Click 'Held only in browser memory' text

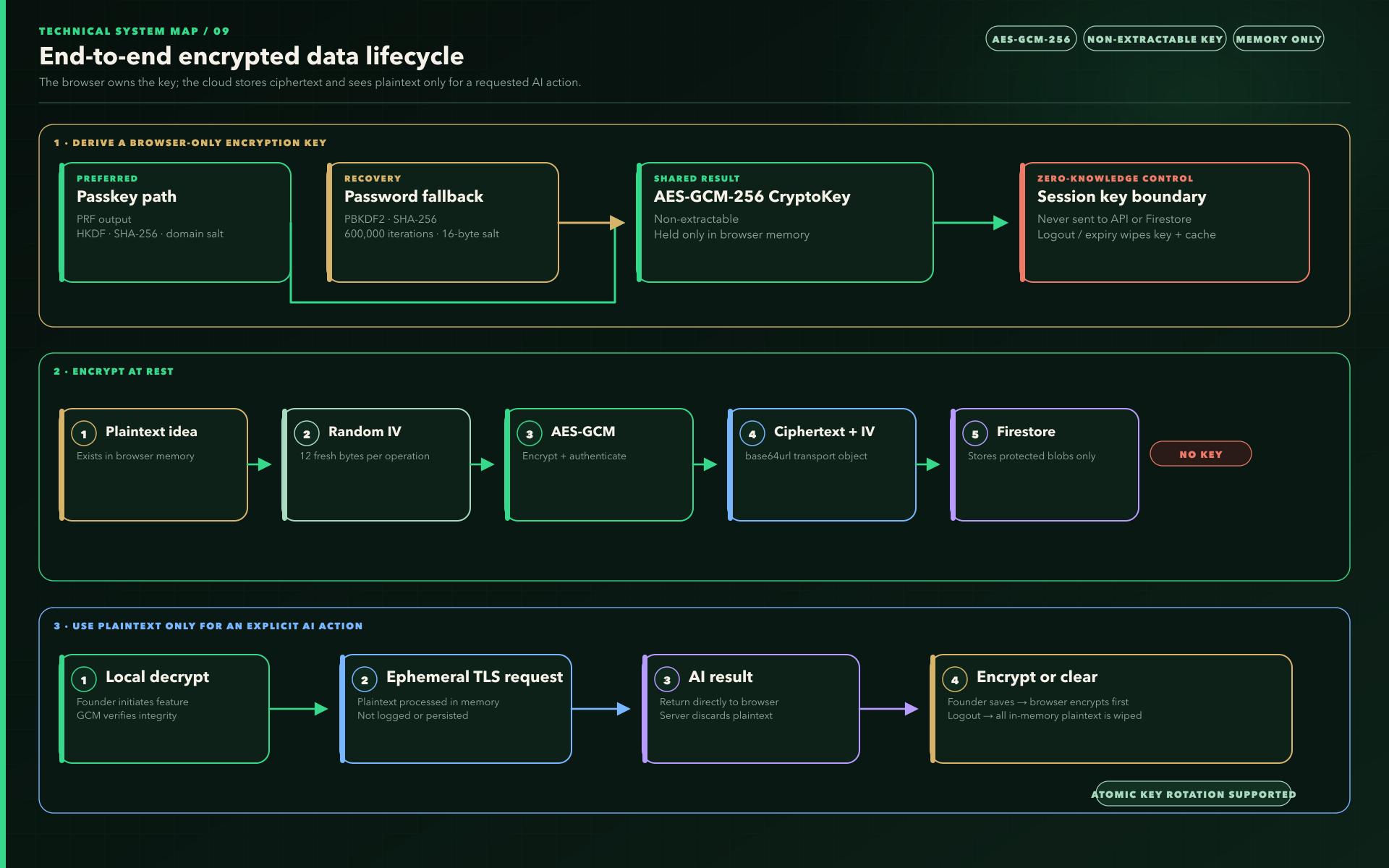pyautogui.click(x=731, y=234)
